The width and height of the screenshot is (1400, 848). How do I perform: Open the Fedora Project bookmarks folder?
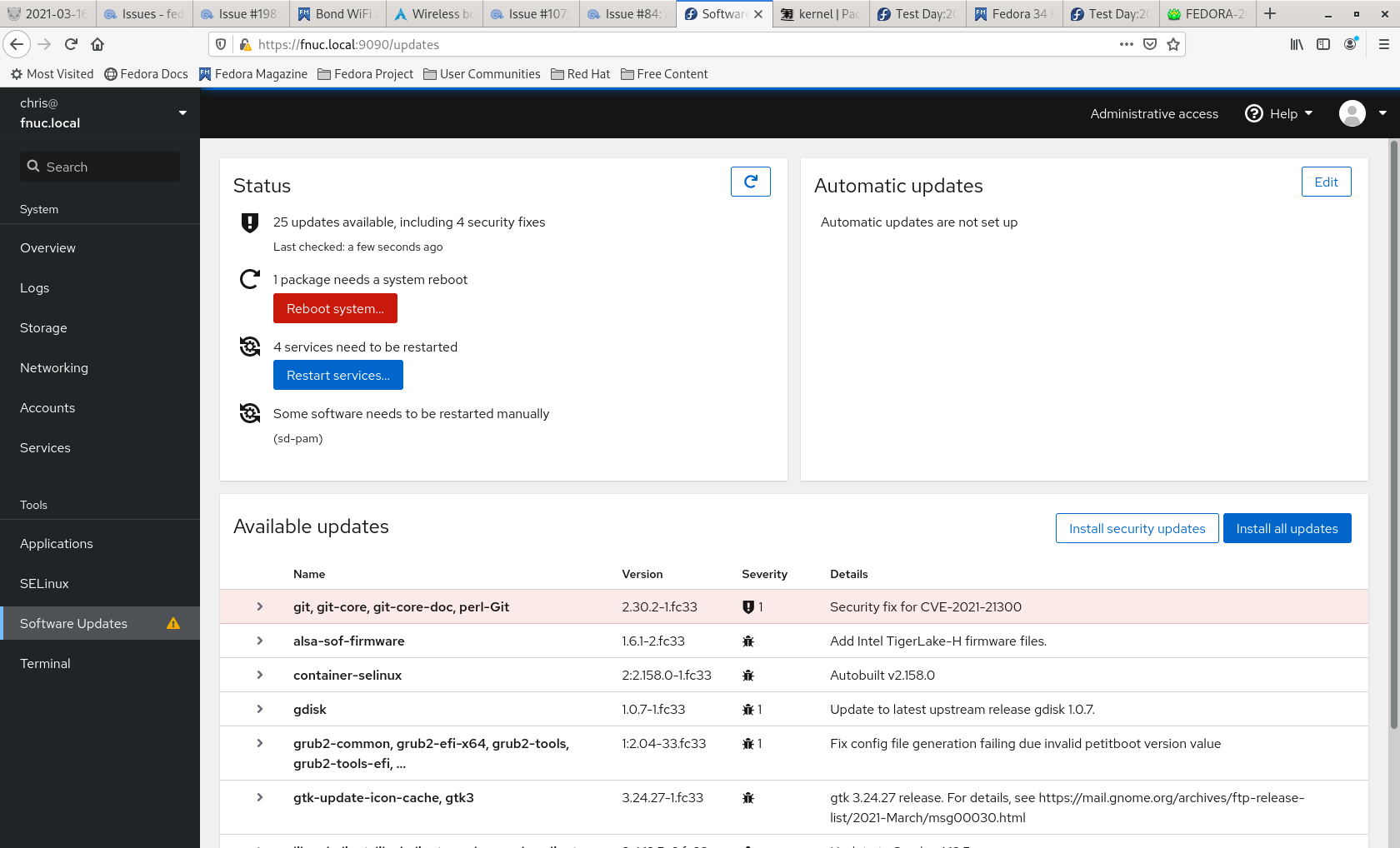(x=366, y=74)
